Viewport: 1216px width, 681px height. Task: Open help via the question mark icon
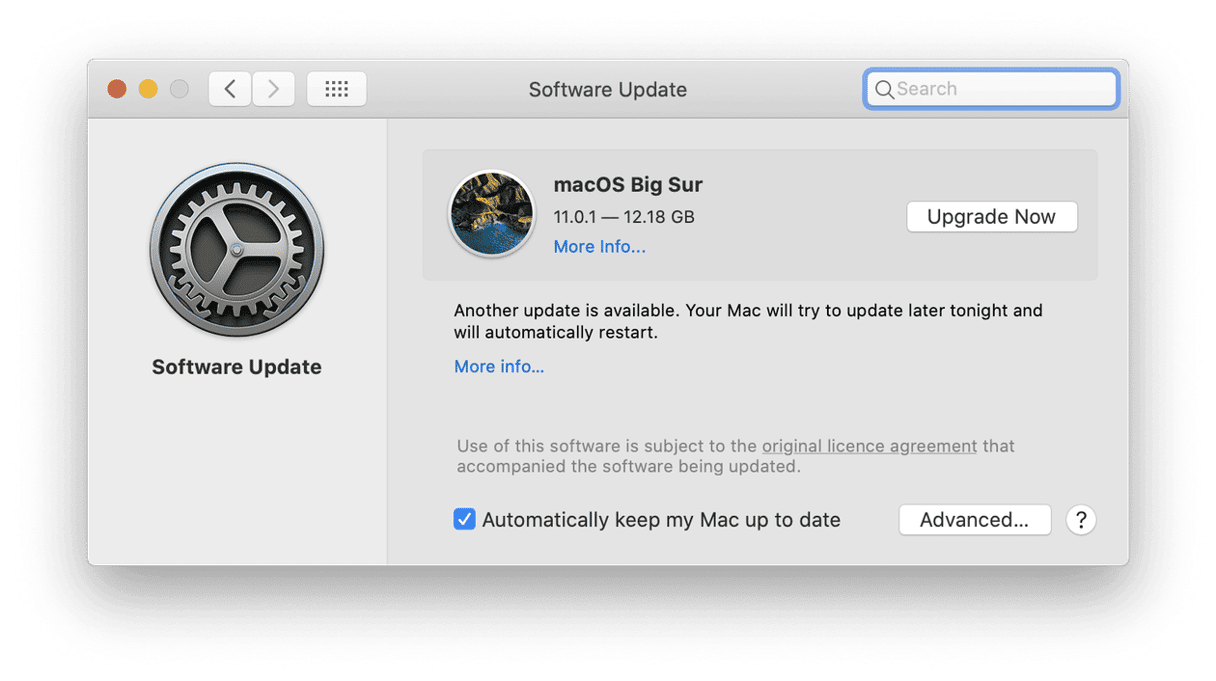(x=1081, y=520)
